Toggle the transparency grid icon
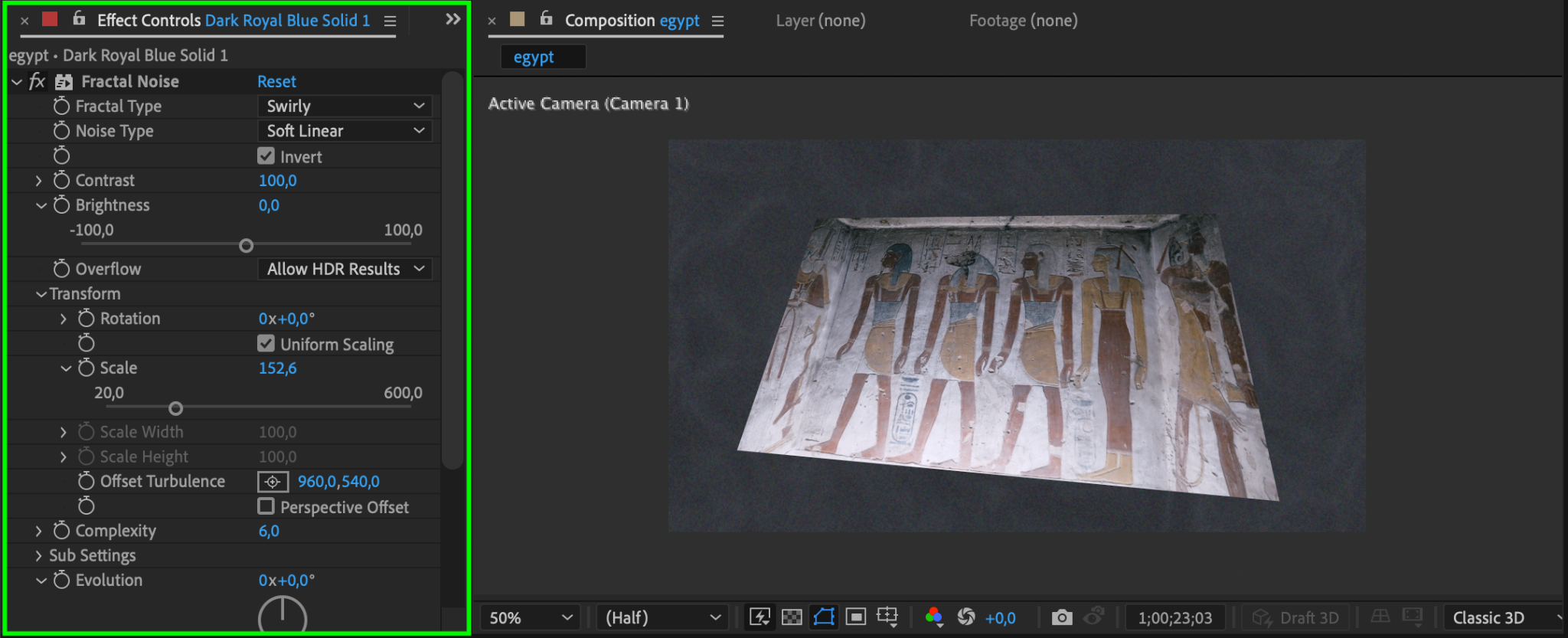 click(x=792, y=617)
